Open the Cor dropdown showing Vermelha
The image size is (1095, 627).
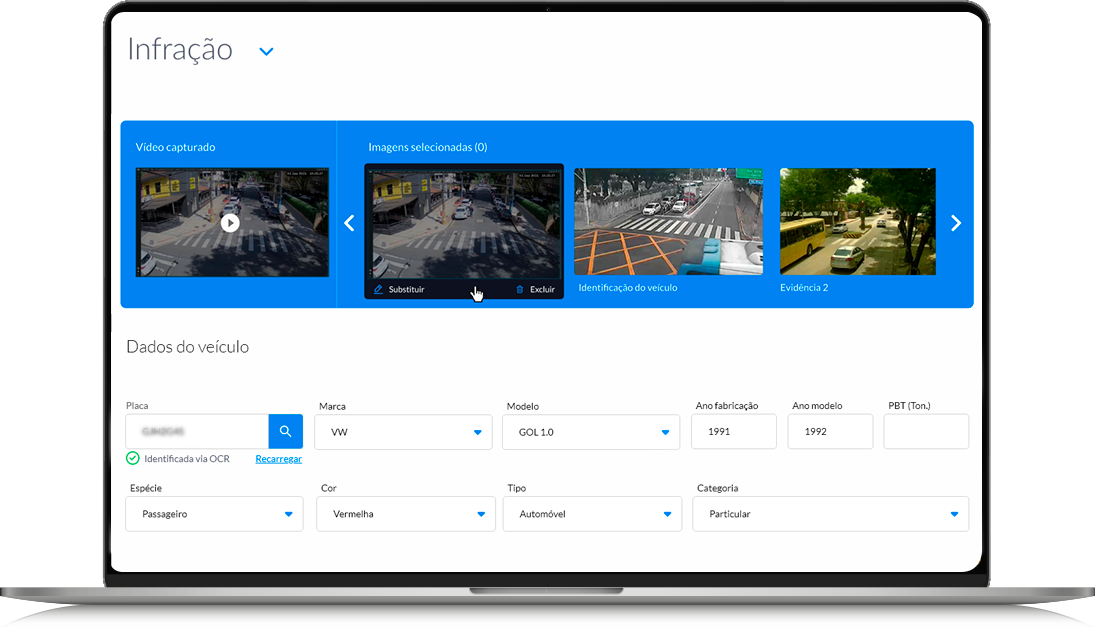tap(406, 514)
